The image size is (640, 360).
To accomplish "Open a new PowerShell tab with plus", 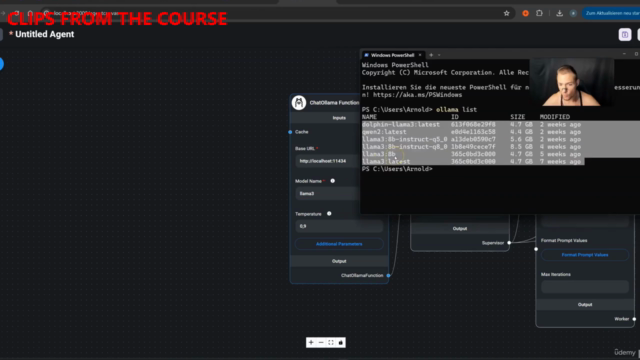I will tap(431, 55).
